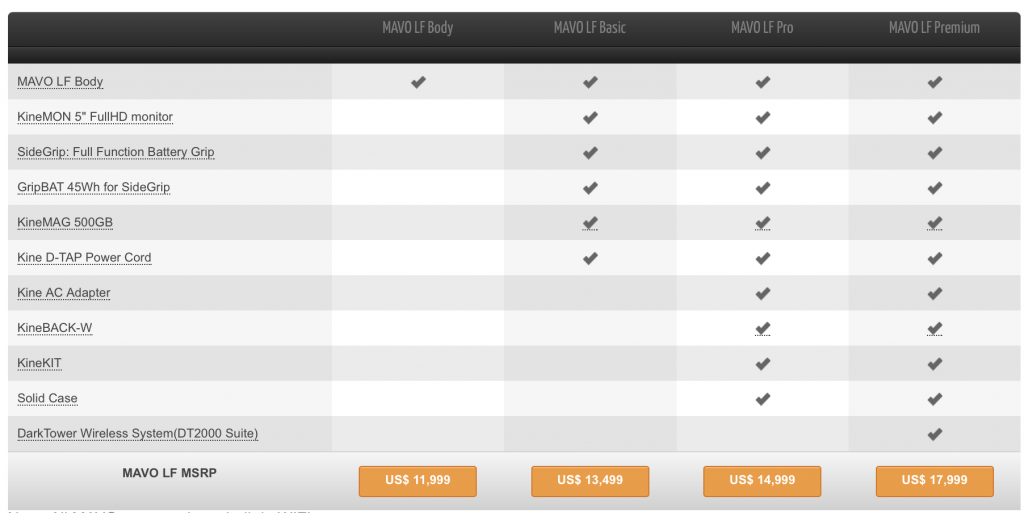
Task: Select the US$ 14,999 Pro price button
Action: (762, 480)
